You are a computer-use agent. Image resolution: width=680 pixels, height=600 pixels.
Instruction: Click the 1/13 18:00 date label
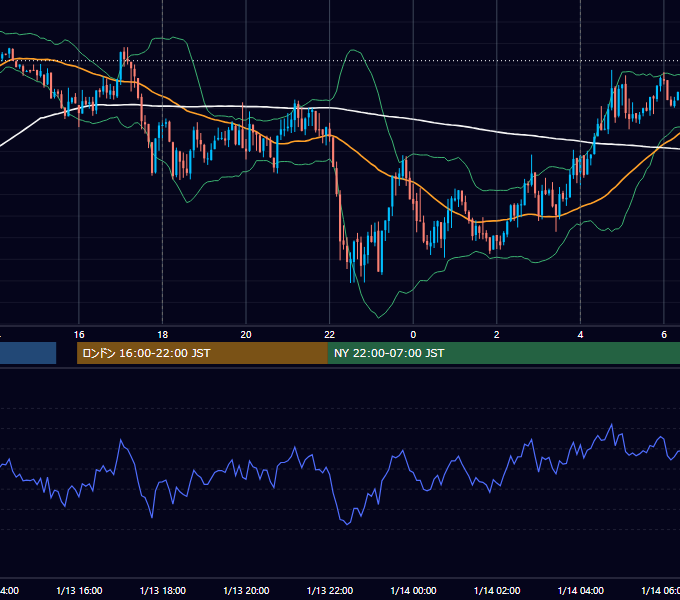click(x=163, y=590)
